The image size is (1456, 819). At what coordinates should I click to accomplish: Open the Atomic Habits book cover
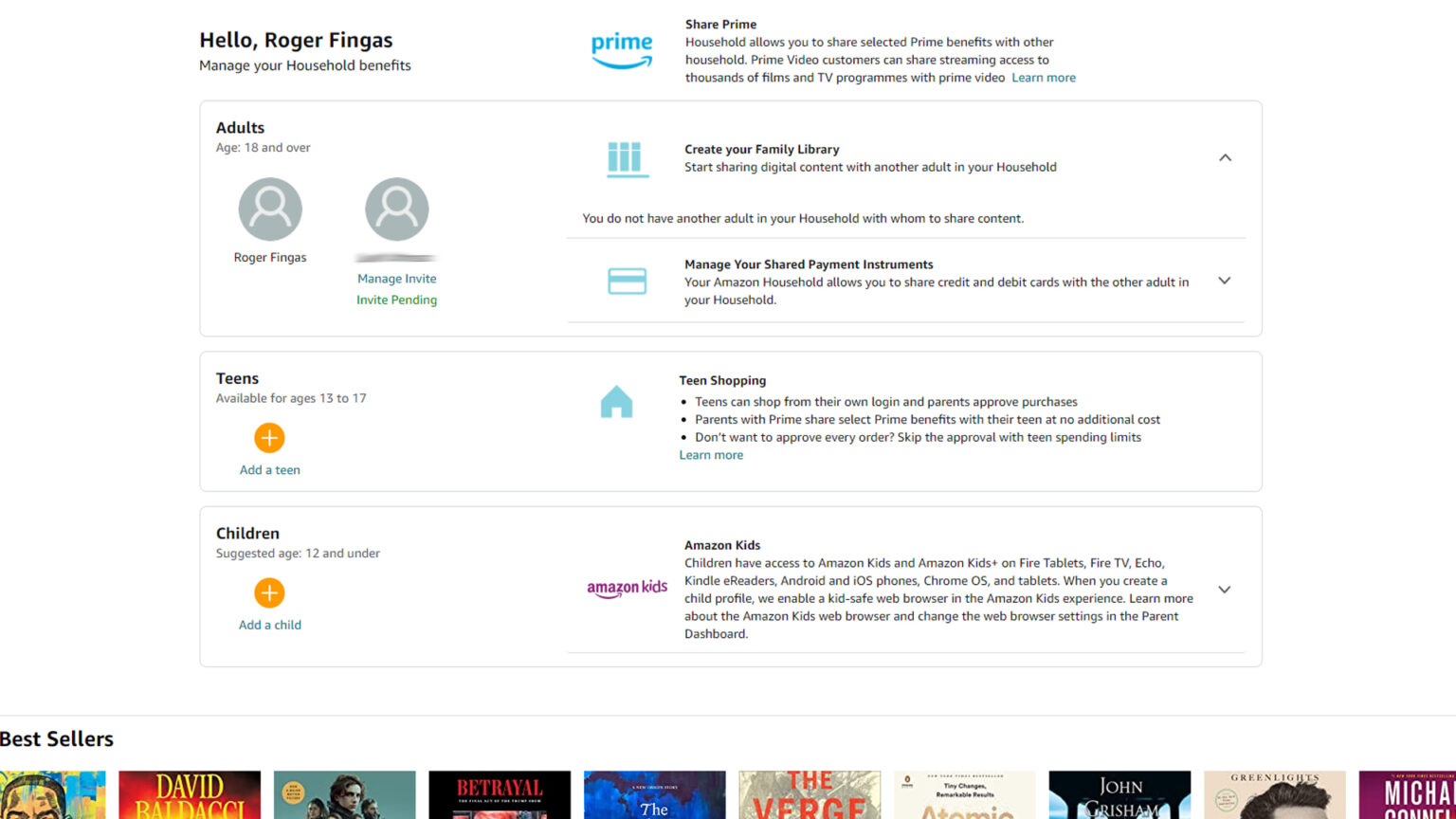[964, 796]
